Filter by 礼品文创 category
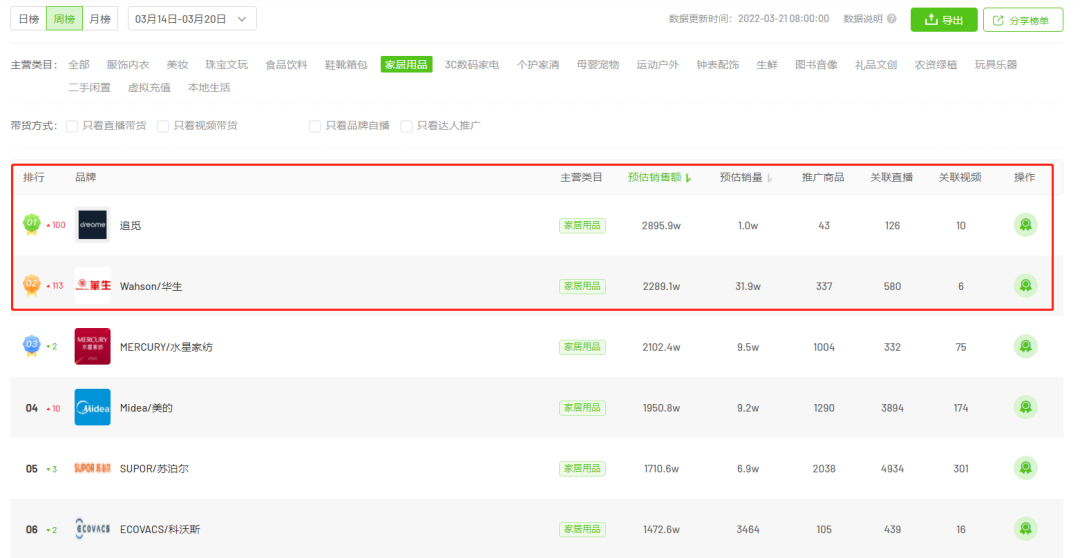Screen dimensions: 1080x558 click(876, 65)
